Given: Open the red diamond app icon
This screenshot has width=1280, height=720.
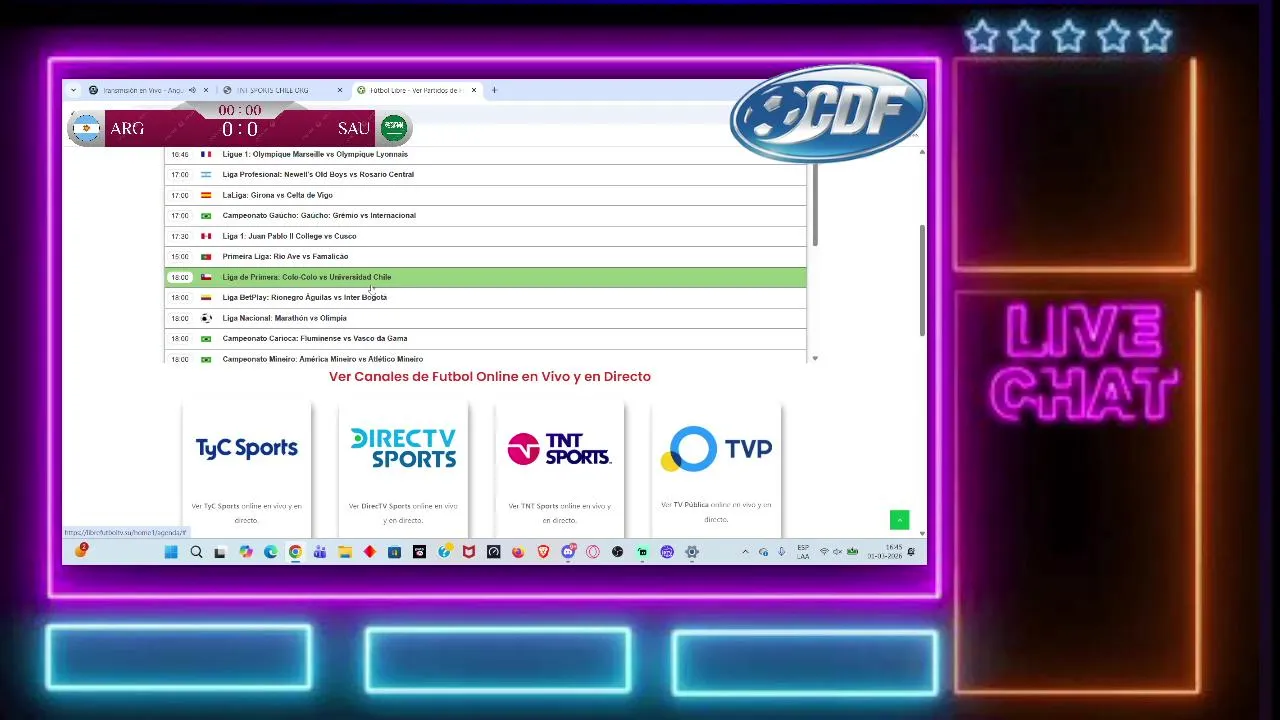Looking at the screenshot, I should pyautogui.click(x=370, y=552).
